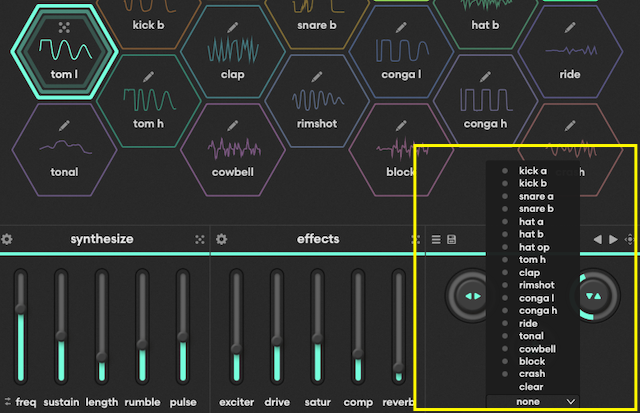The image size is (640, 413).
Task: Go to previous preset with left arrow
Action: [x=598, y=240]
